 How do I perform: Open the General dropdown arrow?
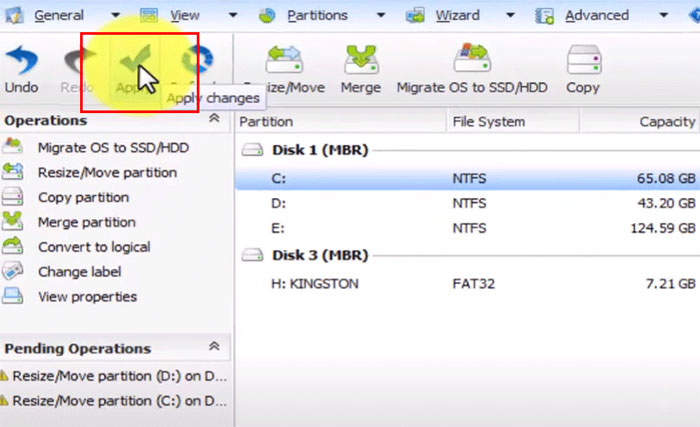(x=115, y=16)
